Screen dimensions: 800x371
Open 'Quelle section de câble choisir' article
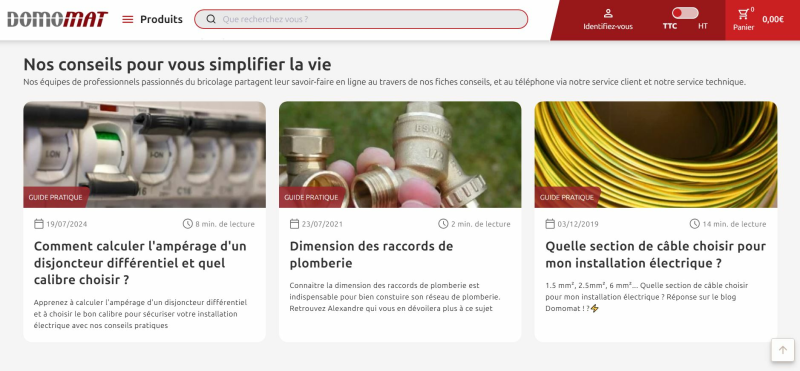[656, 255]
